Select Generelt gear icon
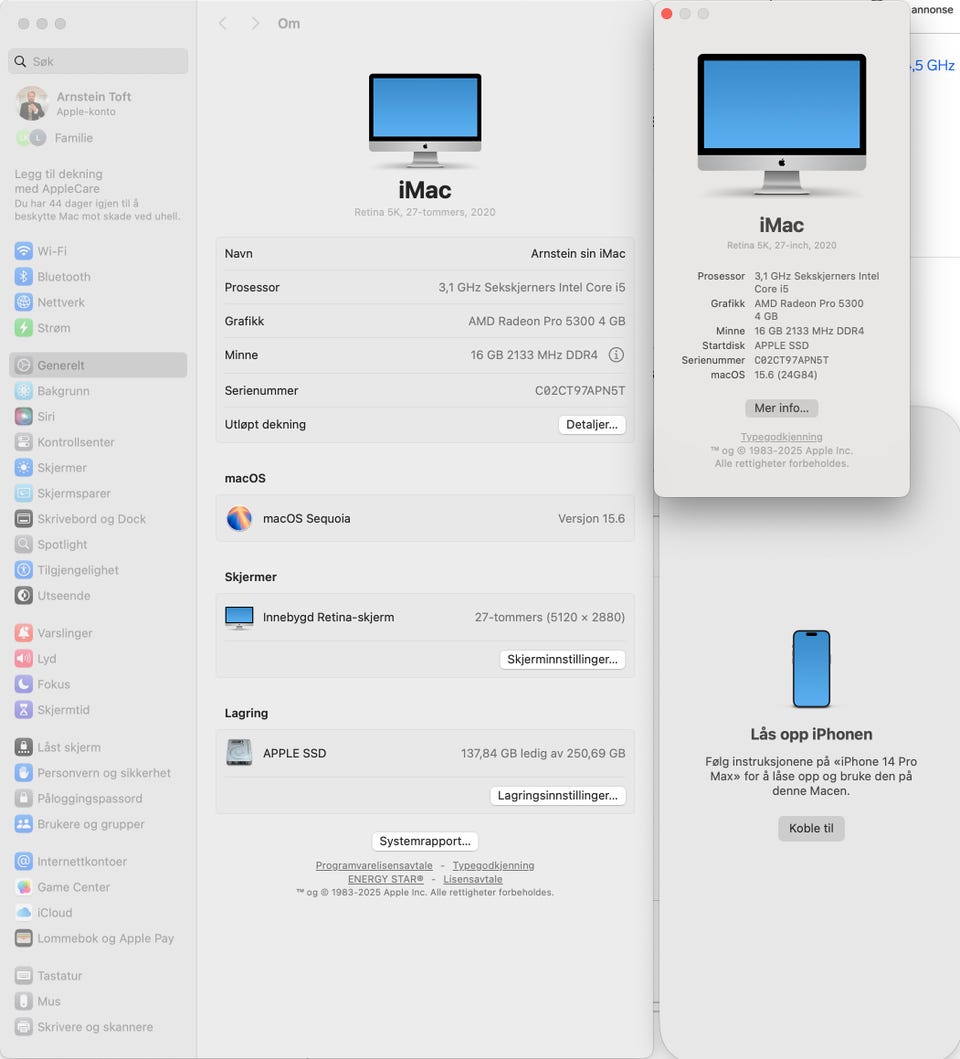The image size is (960, 1059). (x=24, y=365)
